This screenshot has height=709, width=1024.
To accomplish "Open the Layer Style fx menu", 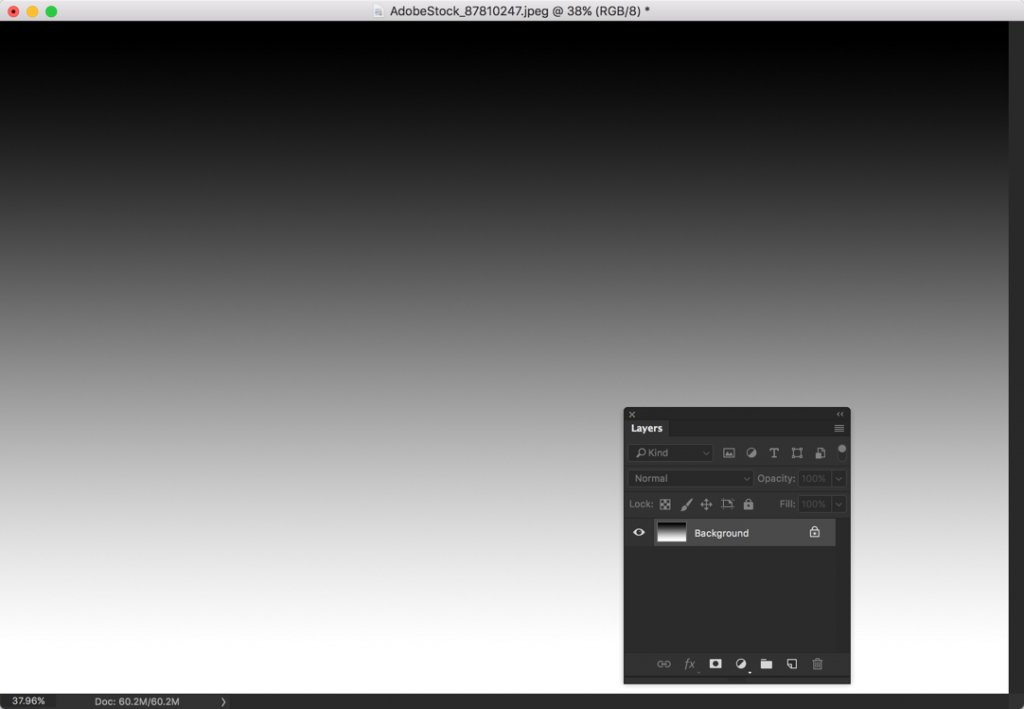I will pos(689,664).
